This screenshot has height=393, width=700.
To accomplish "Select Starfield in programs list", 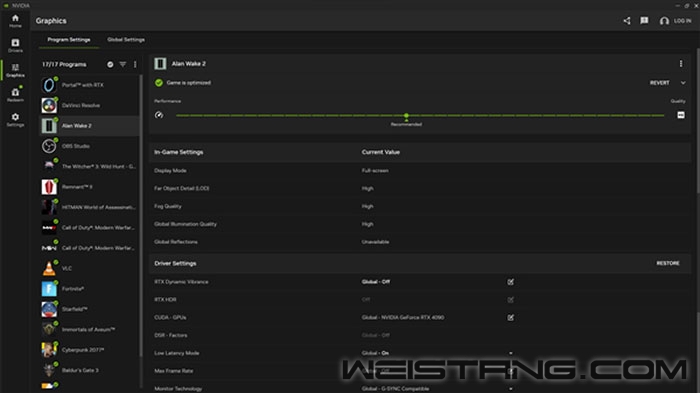I will tap(89, 309).
